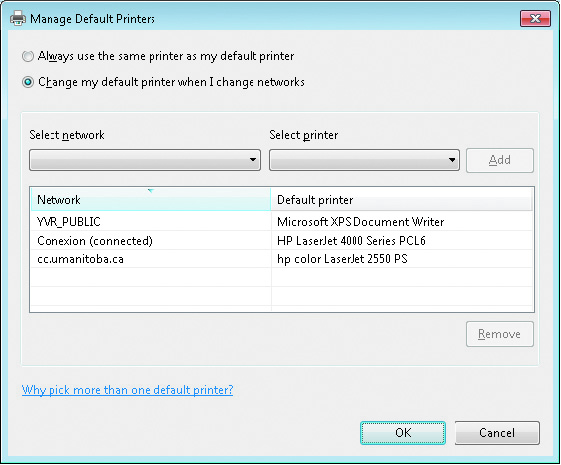Open Why pick more than one default printer link
Image resolution: width=561 pixels, height=465 pixels.
point(127,390)
